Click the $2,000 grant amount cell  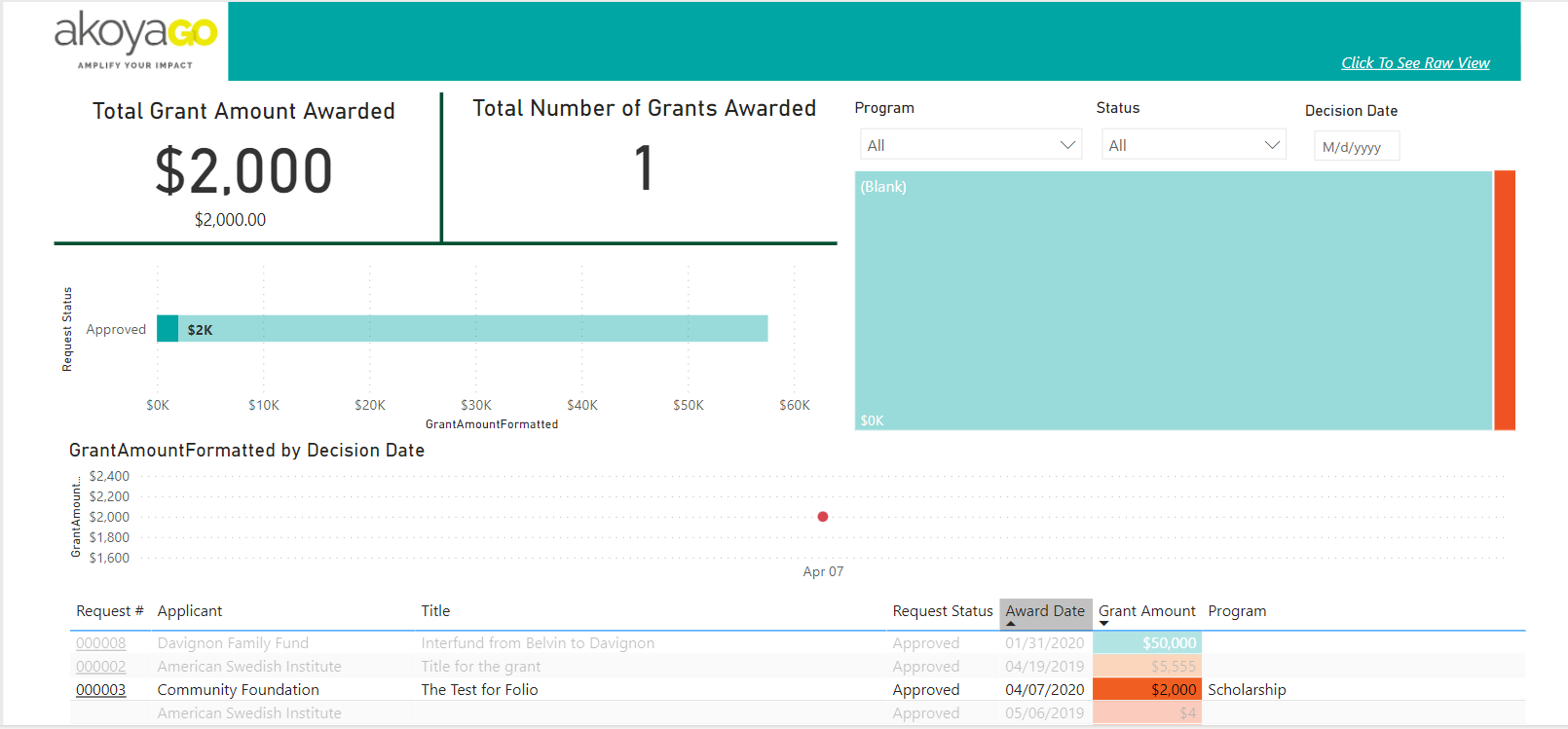tap(1147, 690)
